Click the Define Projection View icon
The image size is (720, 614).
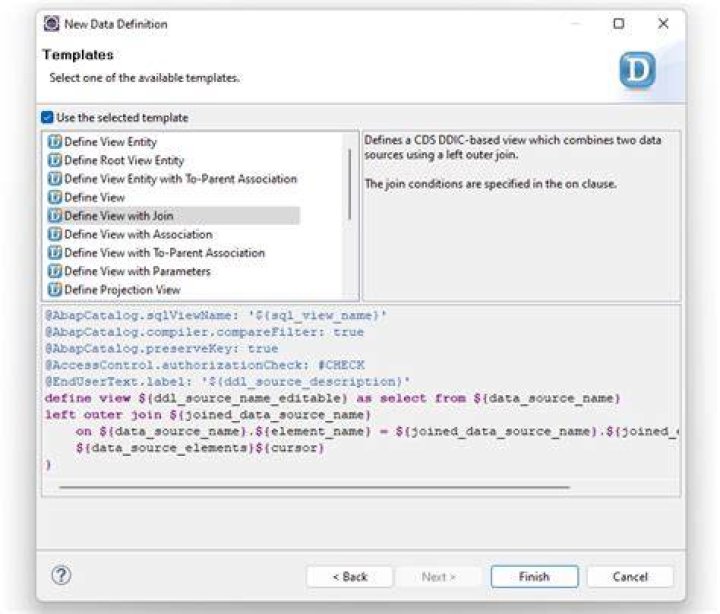[x=55, y=290]
